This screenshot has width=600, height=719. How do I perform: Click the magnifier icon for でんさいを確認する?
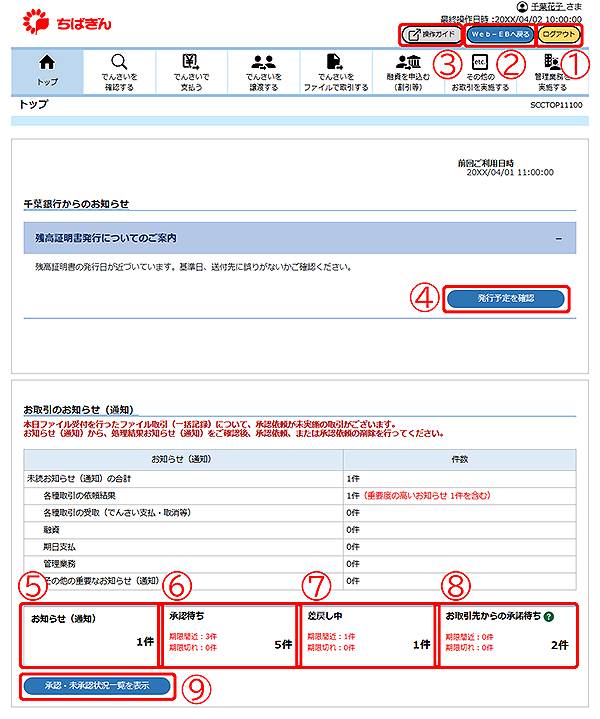[119, 62]
